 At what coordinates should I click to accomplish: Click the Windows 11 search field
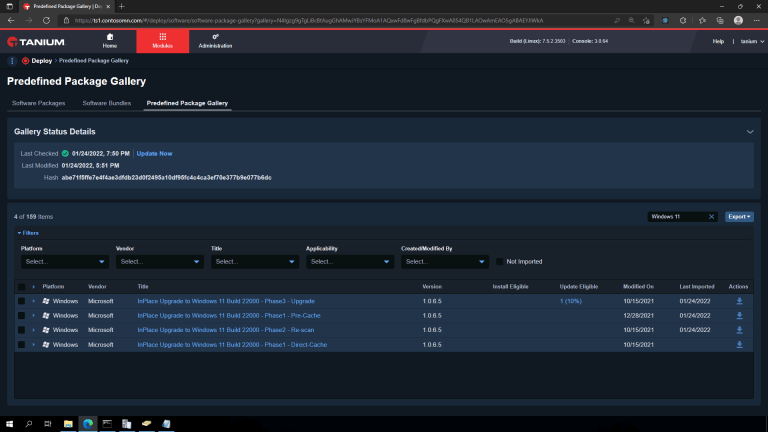click(676, 216)
